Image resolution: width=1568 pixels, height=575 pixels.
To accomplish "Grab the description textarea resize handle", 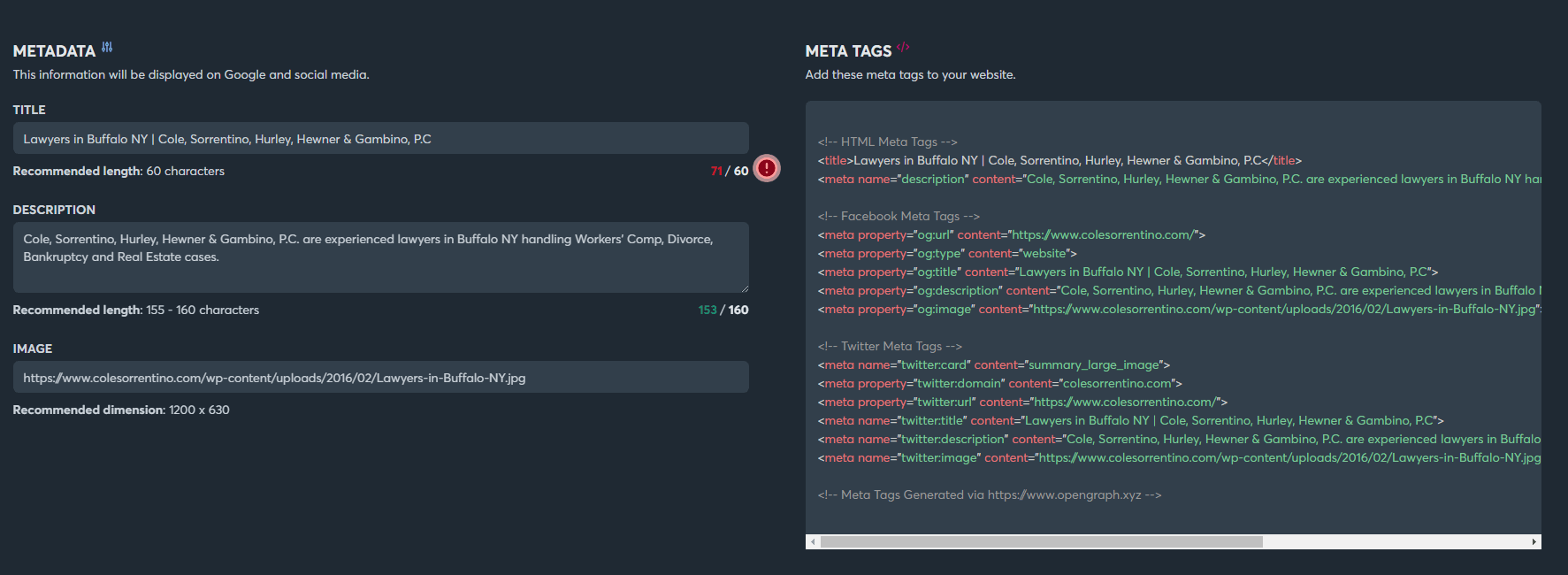I will click(745, 287).
